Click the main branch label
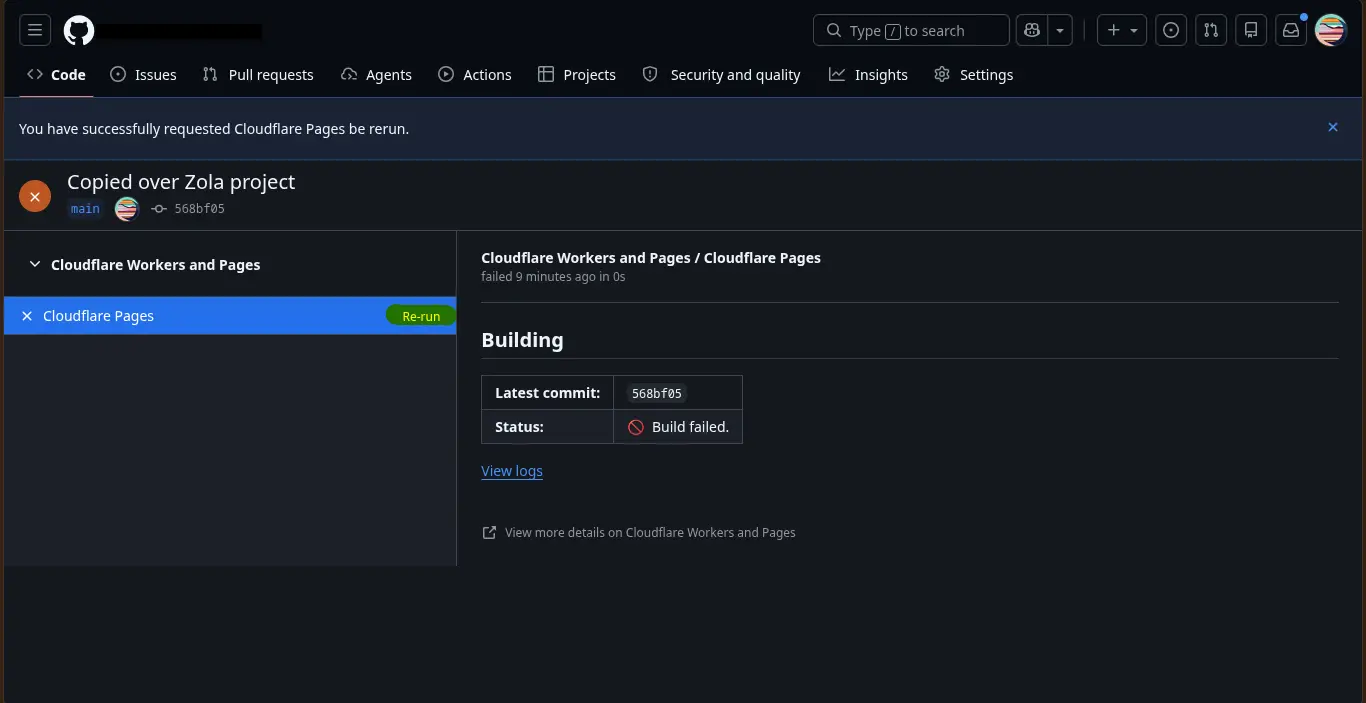This screenshot has width=1366, height=703. [x=85, y=209]
